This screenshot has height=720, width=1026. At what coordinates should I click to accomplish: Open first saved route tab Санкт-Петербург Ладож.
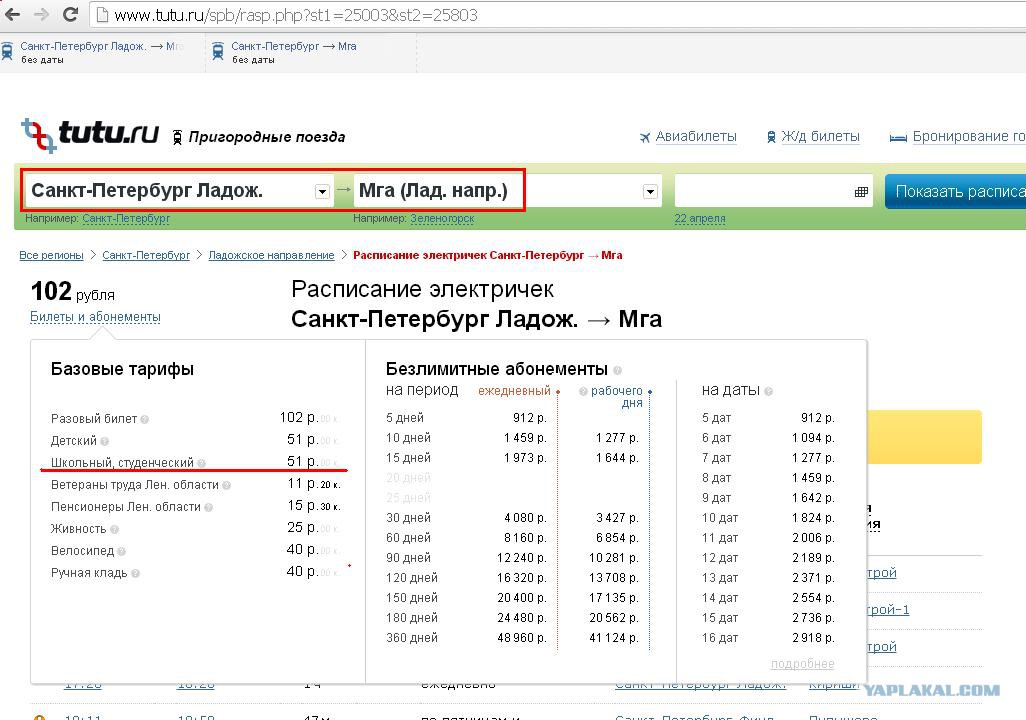point(102,47)
